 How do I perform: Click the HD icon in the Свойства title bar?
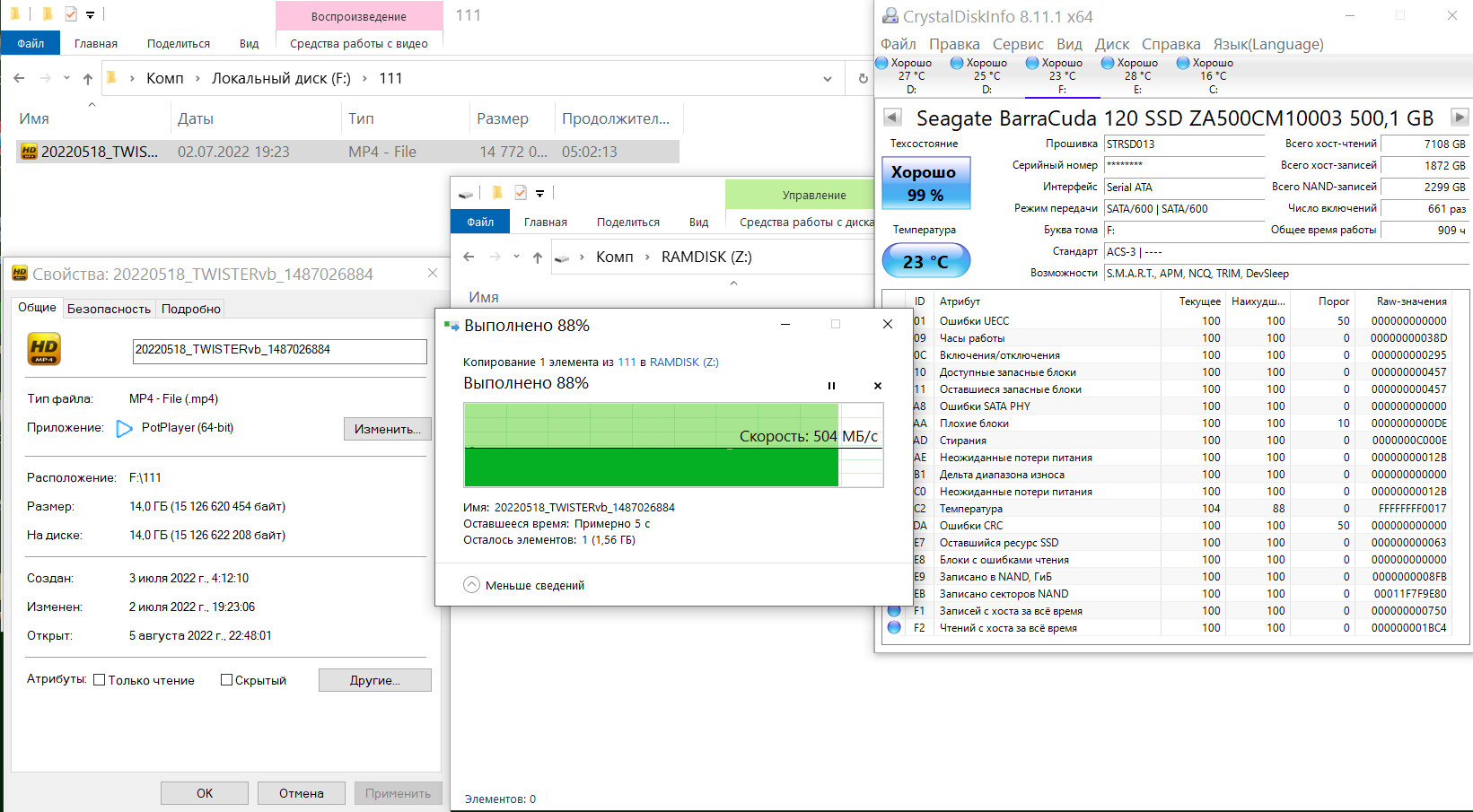pos(20,274)
